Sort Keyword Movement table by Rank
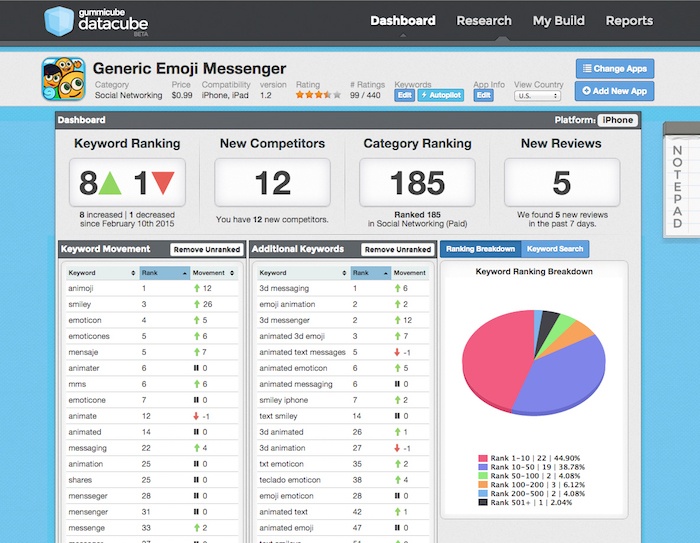This screenshot has height=543, width=700. [x=164, y=273]
